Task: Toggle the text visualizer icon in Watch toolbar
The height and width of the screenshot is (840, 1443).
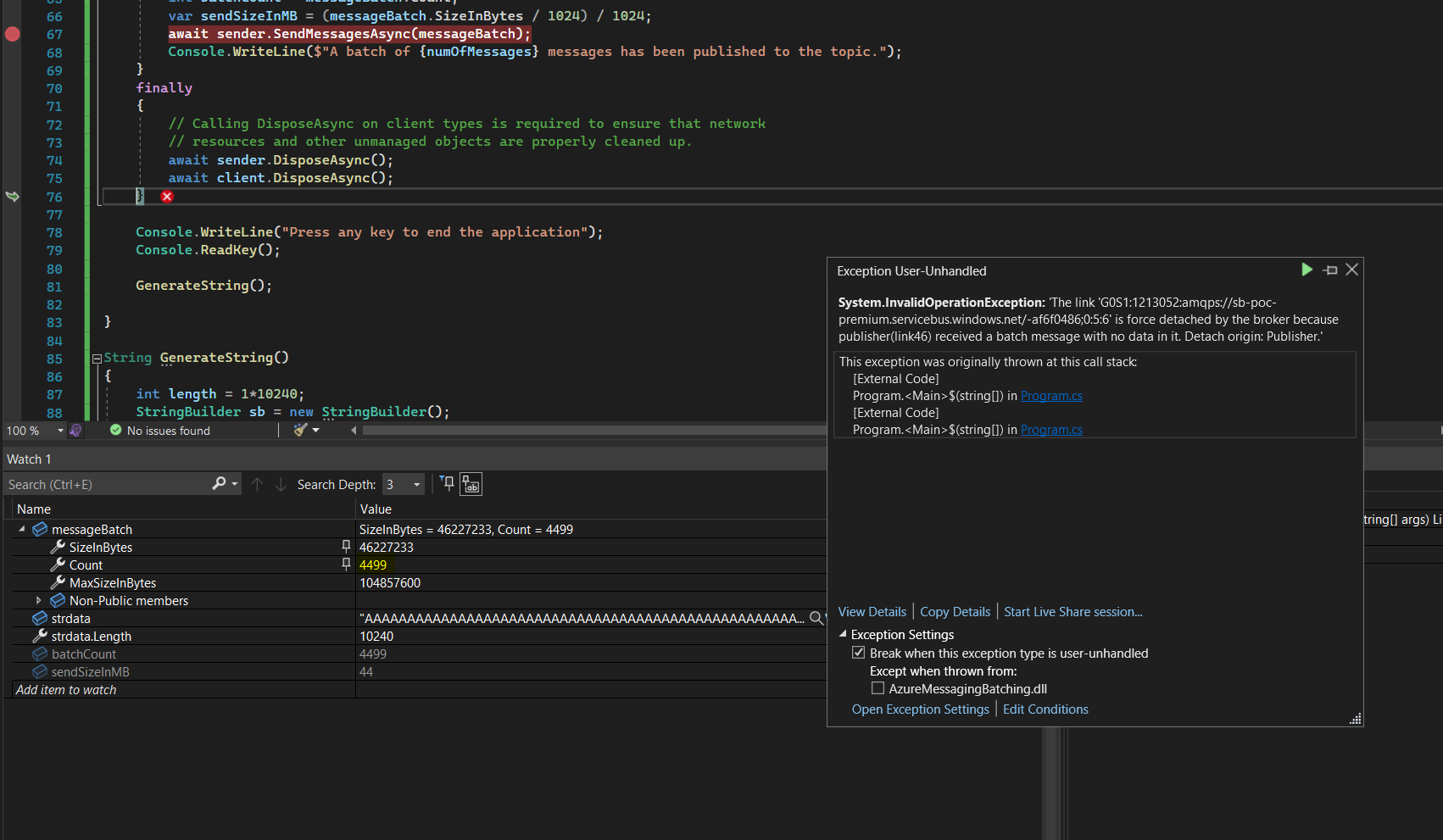Action: point(471,483)
